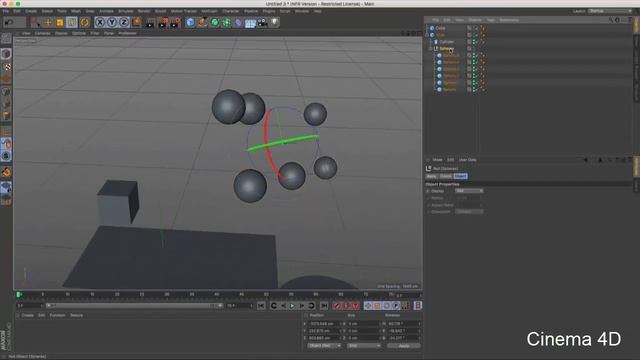The width and height of the screenshot is (640, 360).
Task: Play the animation forward
Action: click(x=292, y=306)
